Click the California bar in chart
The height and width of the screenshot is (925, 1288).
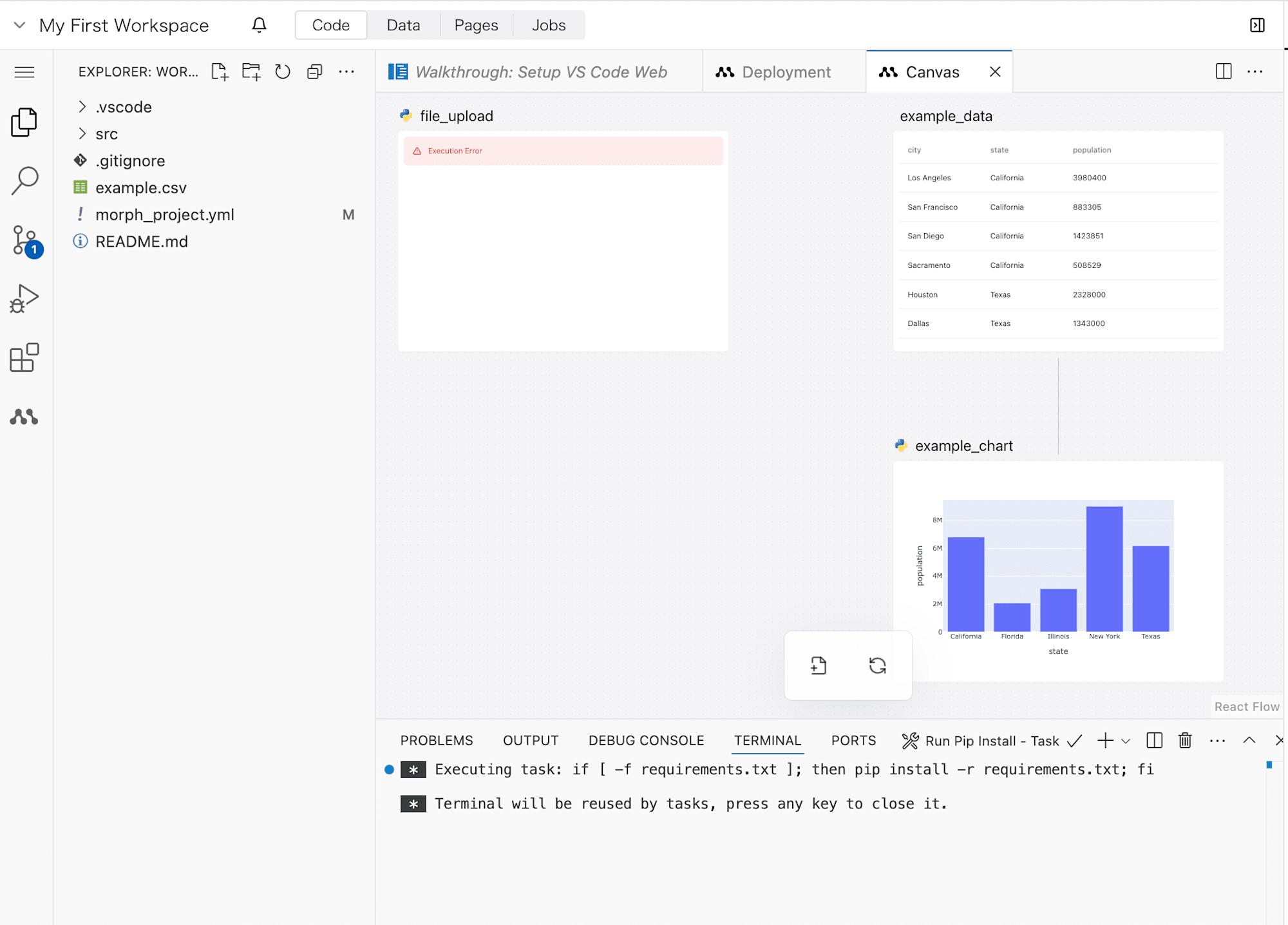(x=966, y=584)
